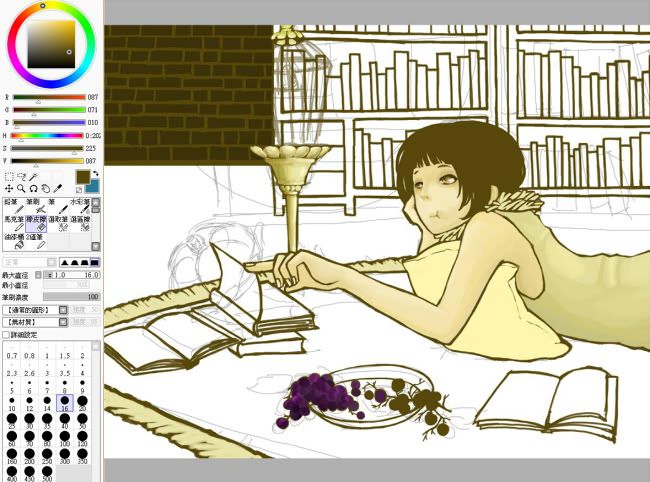
Task: Choose the rotate canvas tool
Action: 33,188
